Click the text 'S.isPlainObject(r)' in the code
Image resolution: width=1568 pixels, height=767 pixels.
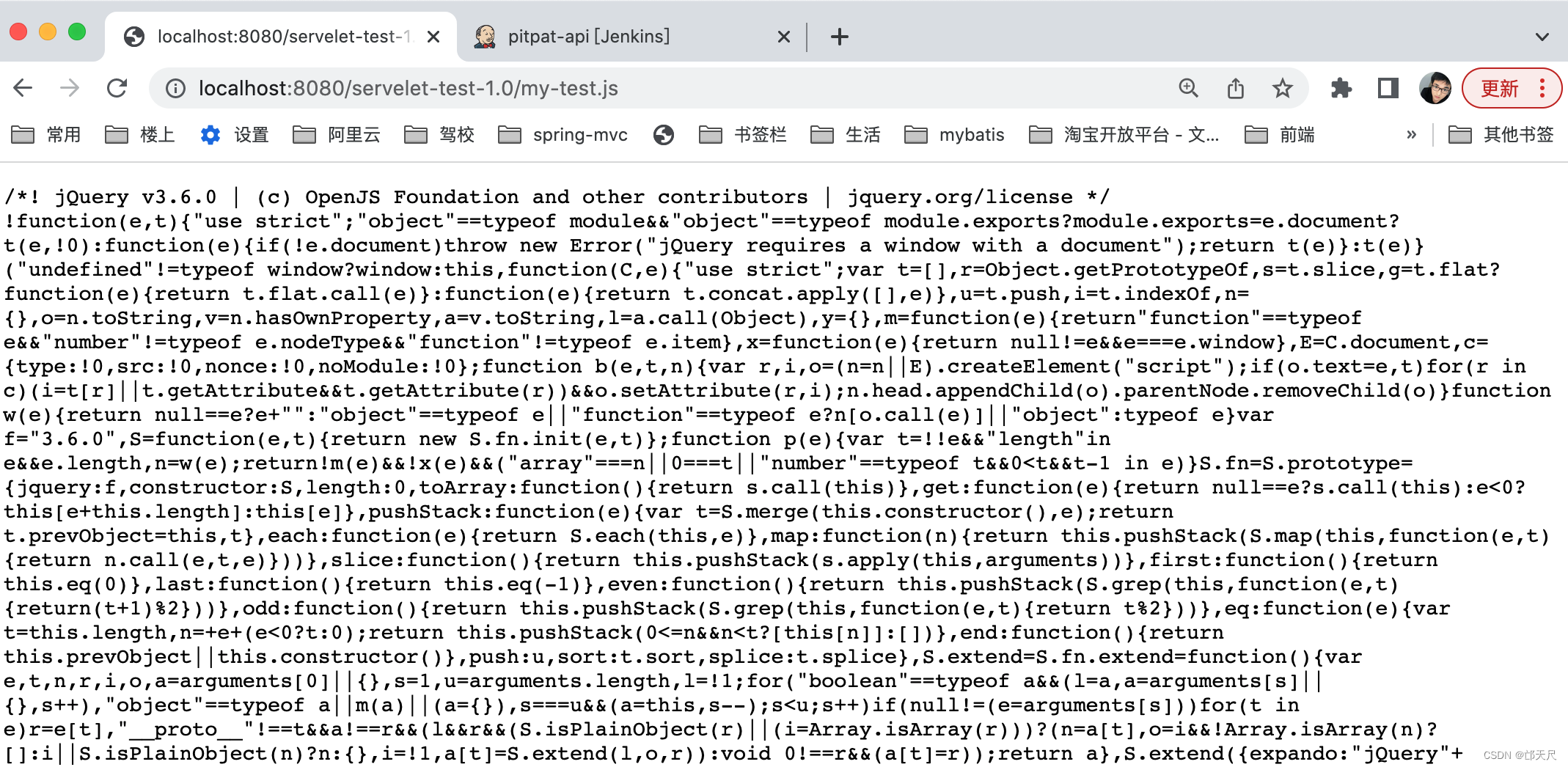tap(631, 730)
